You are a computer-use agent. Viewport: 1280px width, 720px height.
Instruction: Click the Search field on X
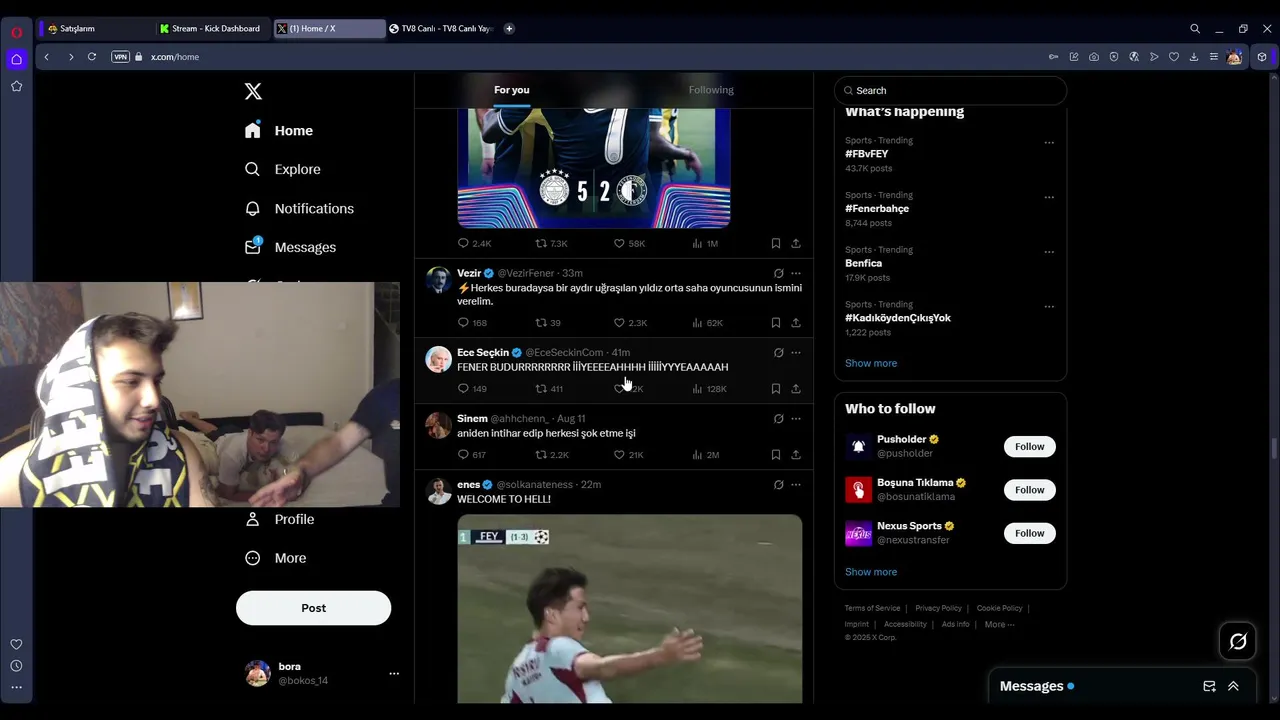click(950, 90)
